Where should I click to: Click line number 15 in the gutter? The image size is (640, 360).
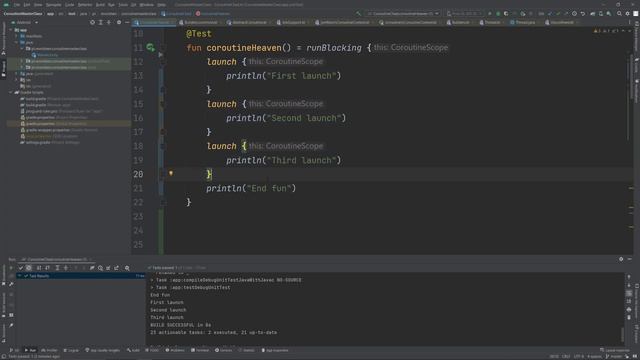click(138, 104)
